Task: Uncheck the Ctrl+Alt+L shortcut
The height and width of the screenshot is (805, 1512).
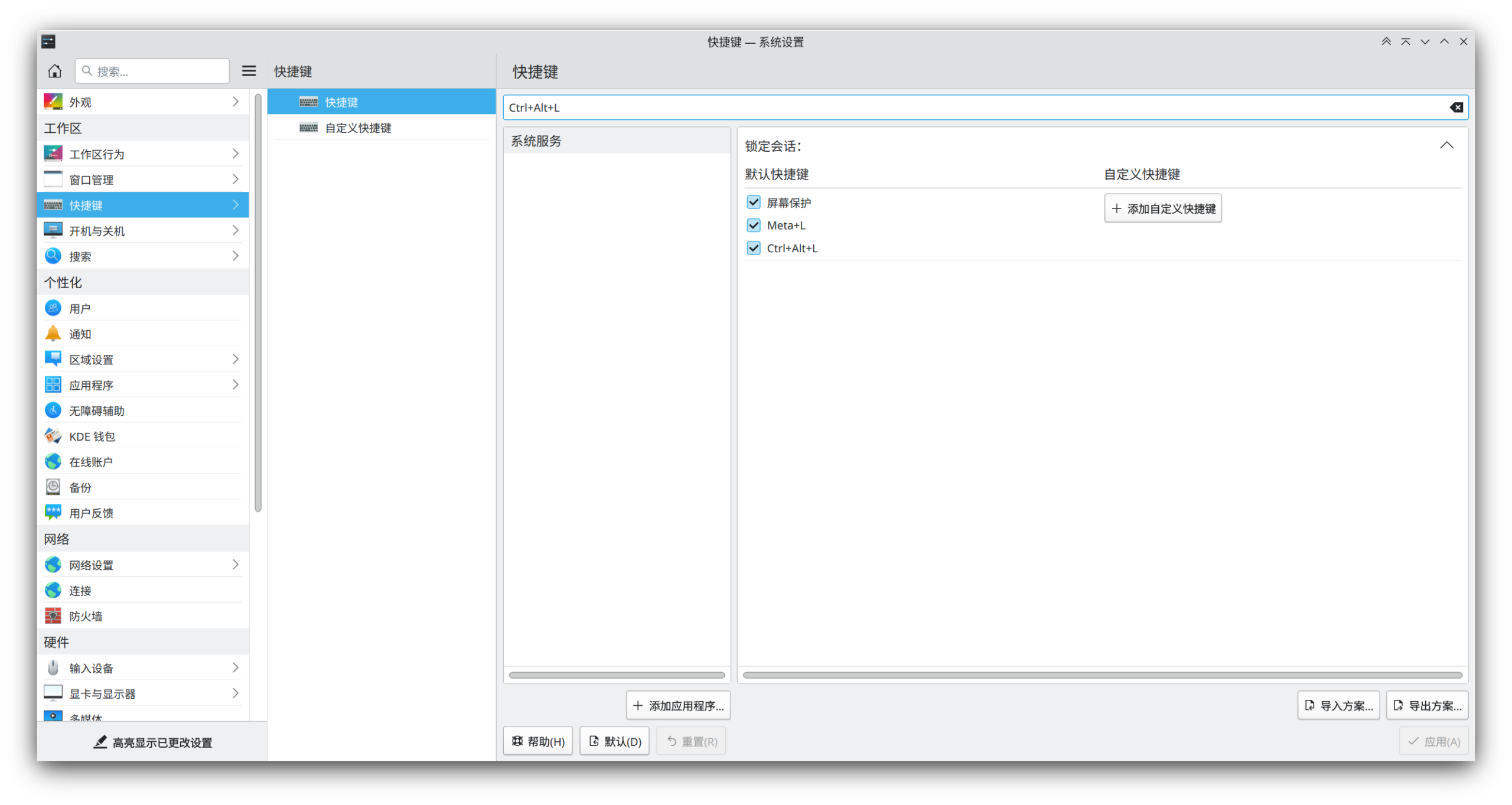Action: (754, 248)
